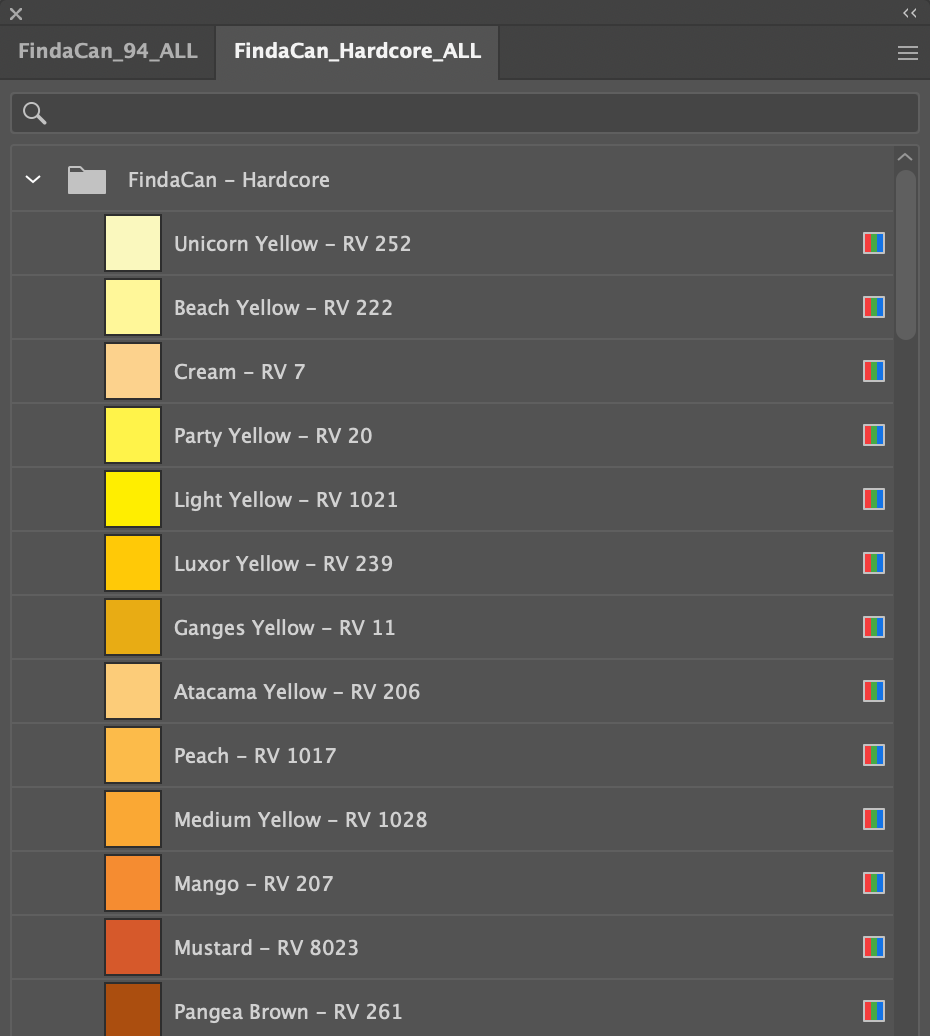
Task: Pick the Party Yellow color swatch
Action: click(x=133, y=435)
